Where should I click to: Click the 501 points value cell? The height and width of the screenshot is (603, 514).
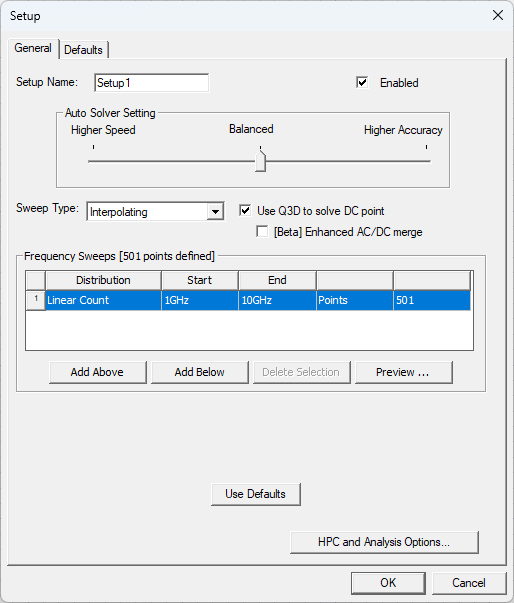point(432,300)
